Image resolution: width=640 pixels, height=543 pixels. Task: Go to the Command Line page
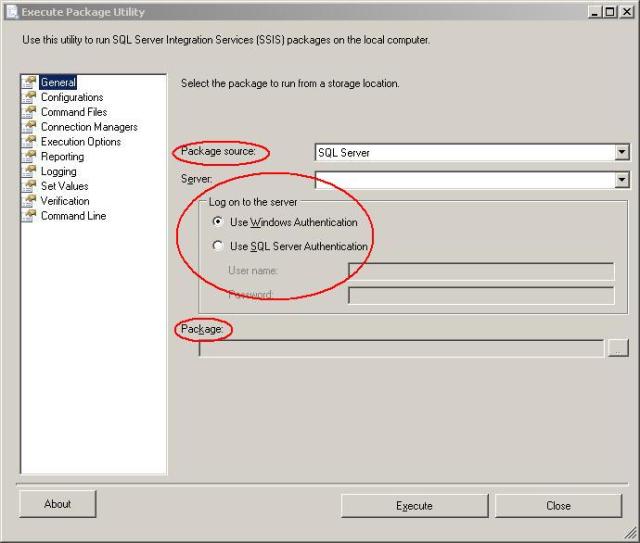click(73, 216)
